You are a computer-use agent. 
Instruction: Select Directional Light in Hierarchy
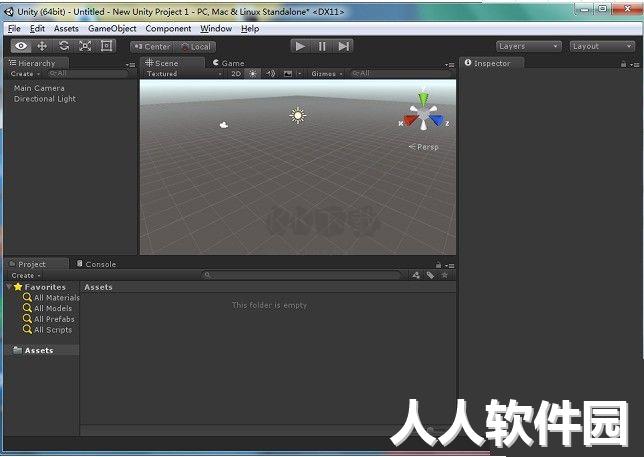[x=45, y=99]
